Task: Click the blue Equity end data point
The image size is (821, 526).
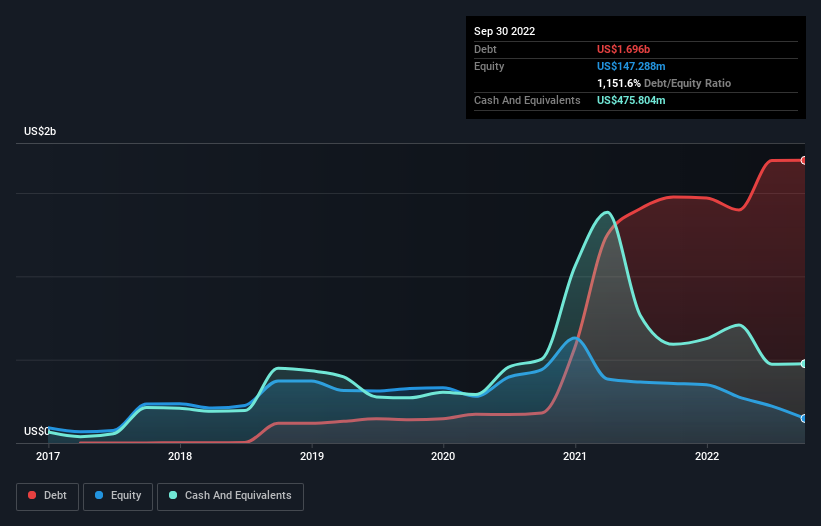Action: [804, 419]
